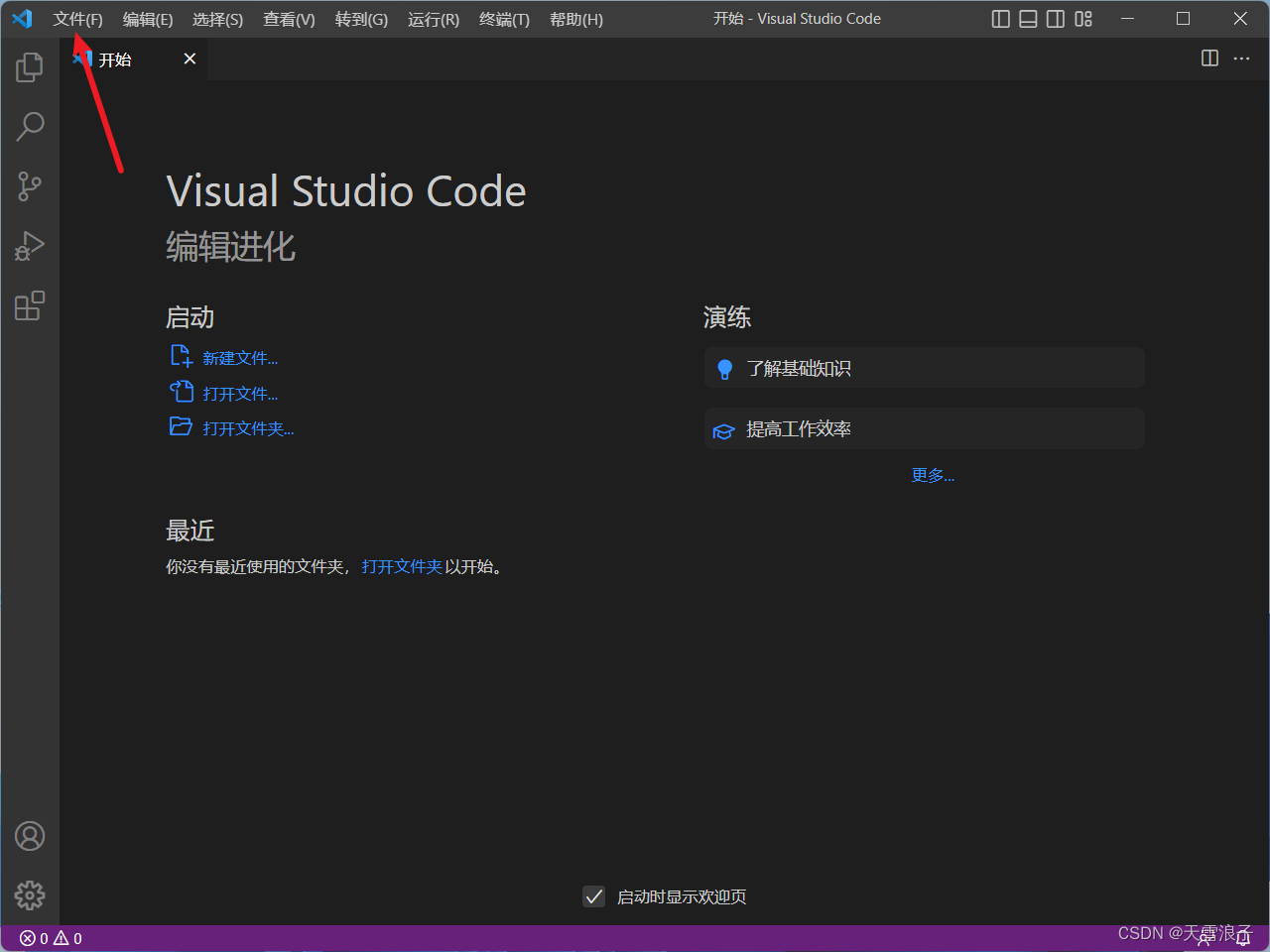
Task: Click the 更多... link under 演练
Action: (x=932, y=475)
